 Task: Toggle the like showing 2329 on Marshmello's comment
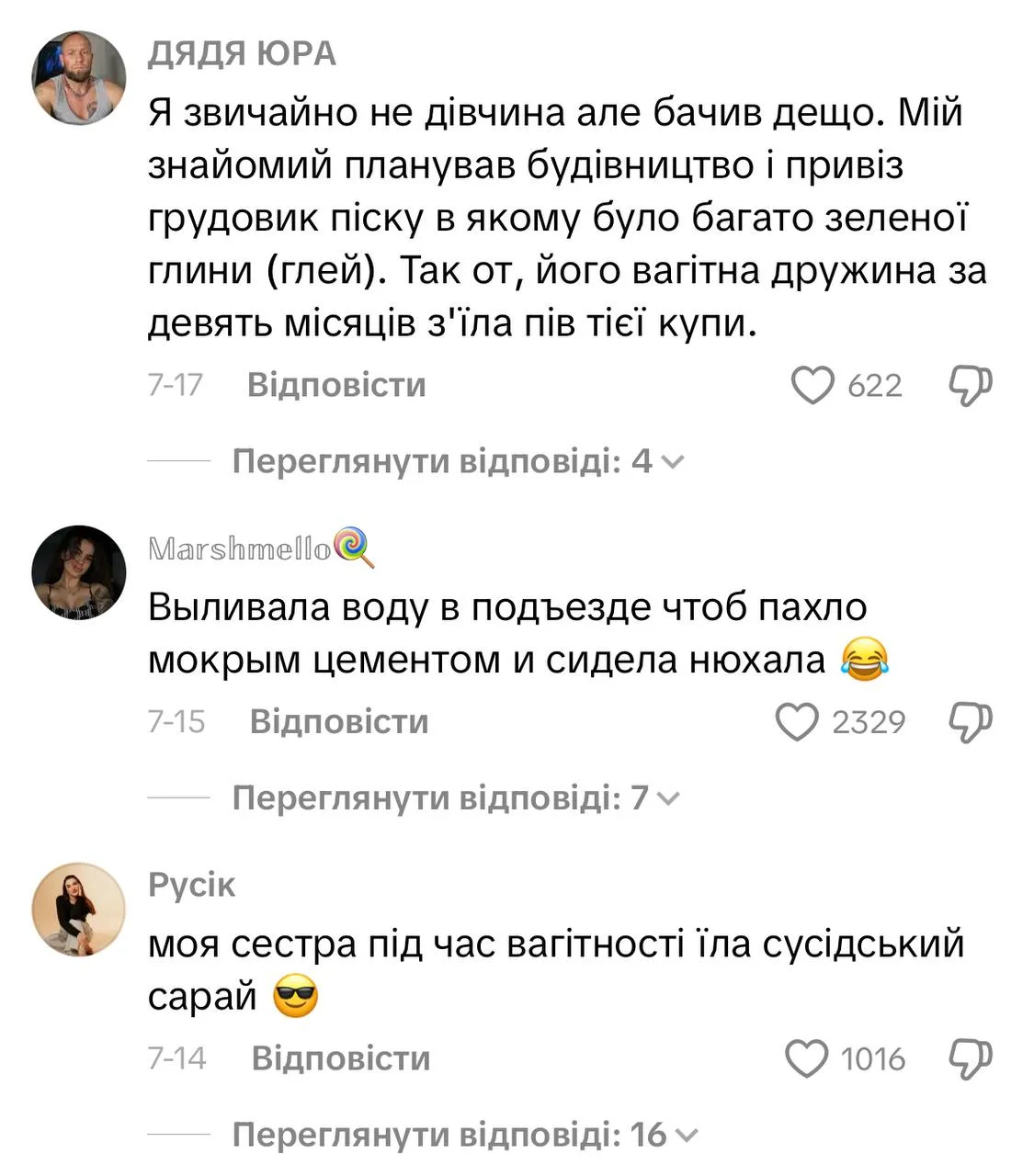point(799,721)
